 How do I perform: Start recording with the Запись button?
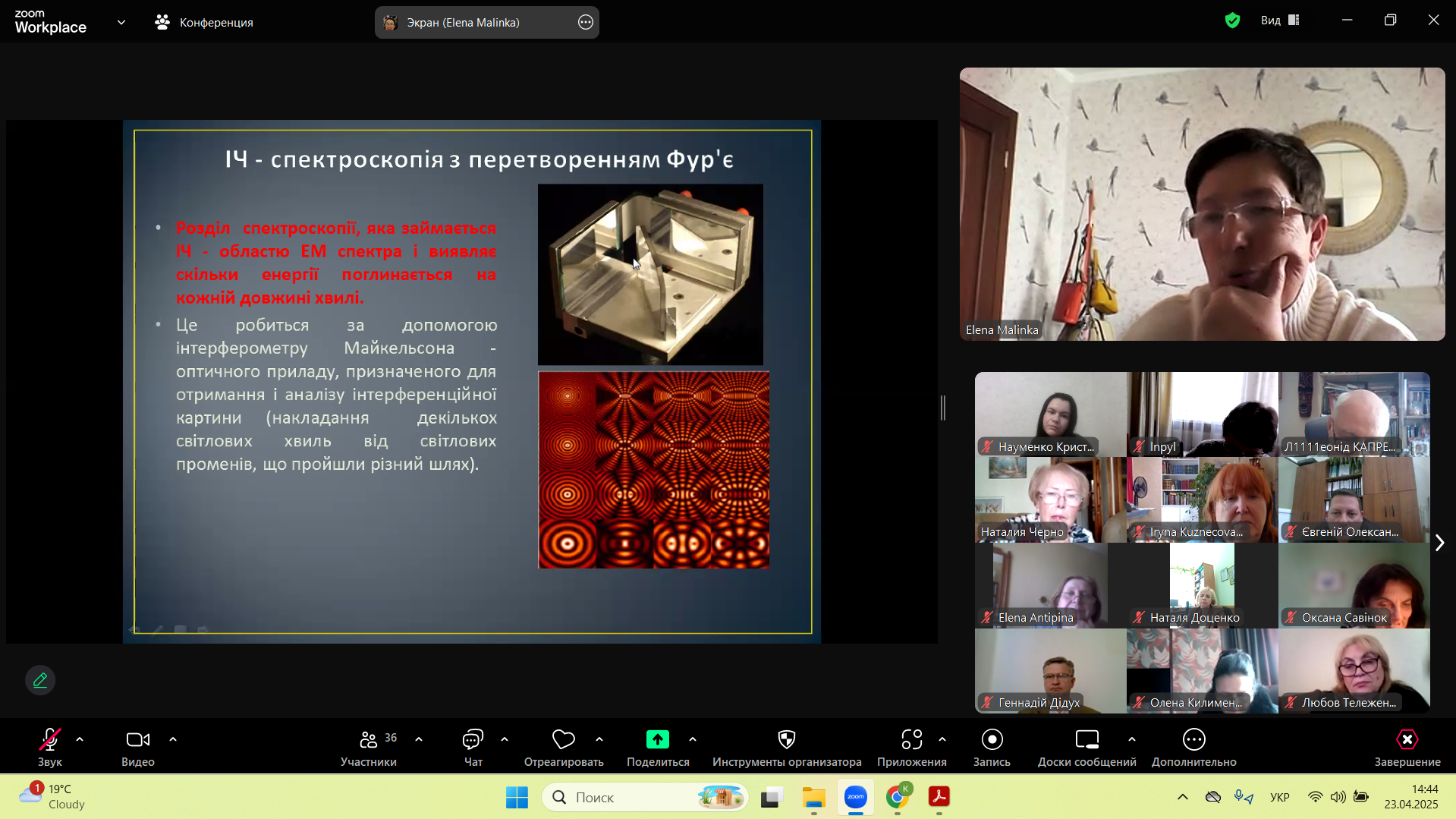point(992,747)
